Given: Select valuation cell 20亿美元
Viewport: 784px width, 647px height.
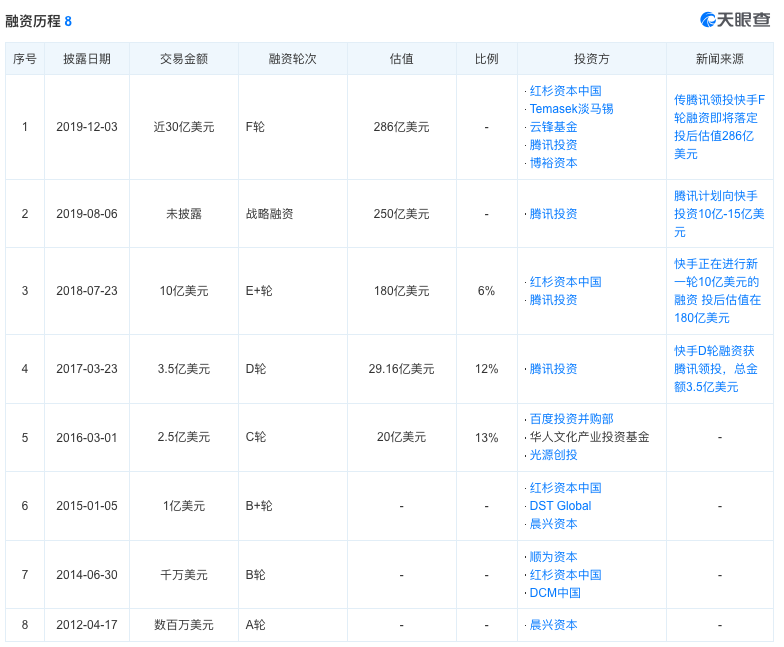Looking at the screenshot, I should tap(402, 437).
